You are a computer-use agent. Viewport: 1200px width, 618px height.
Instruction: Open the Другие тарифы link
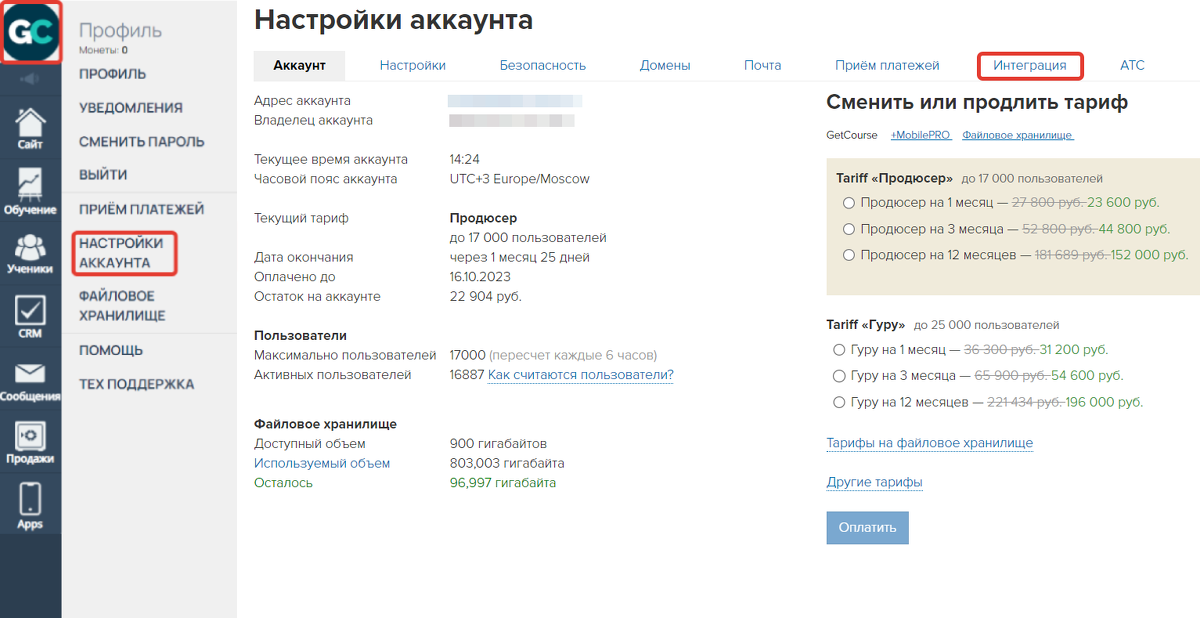point(874,482)
